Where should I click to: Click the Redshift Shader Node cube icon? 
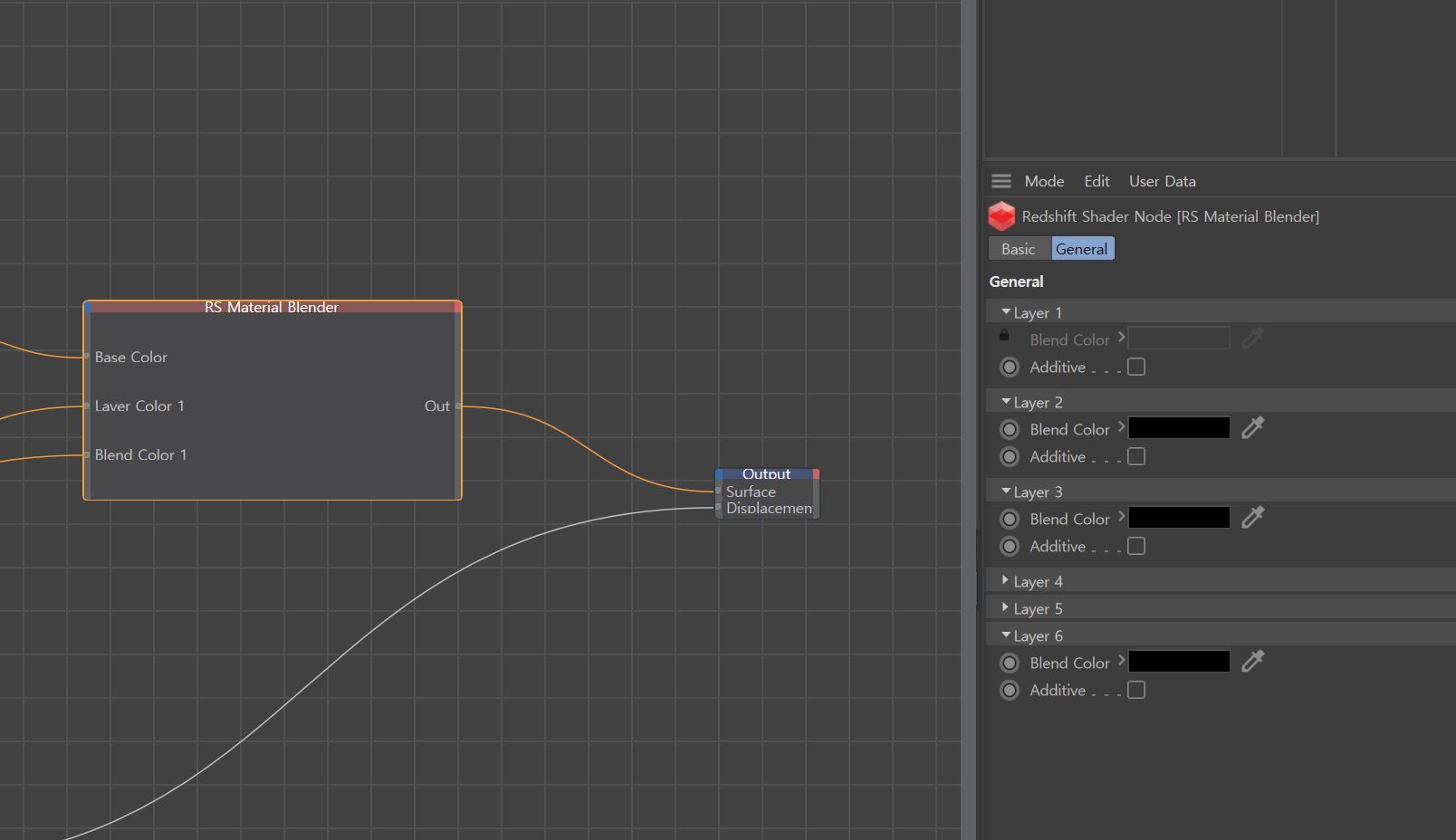point(1001,216)
